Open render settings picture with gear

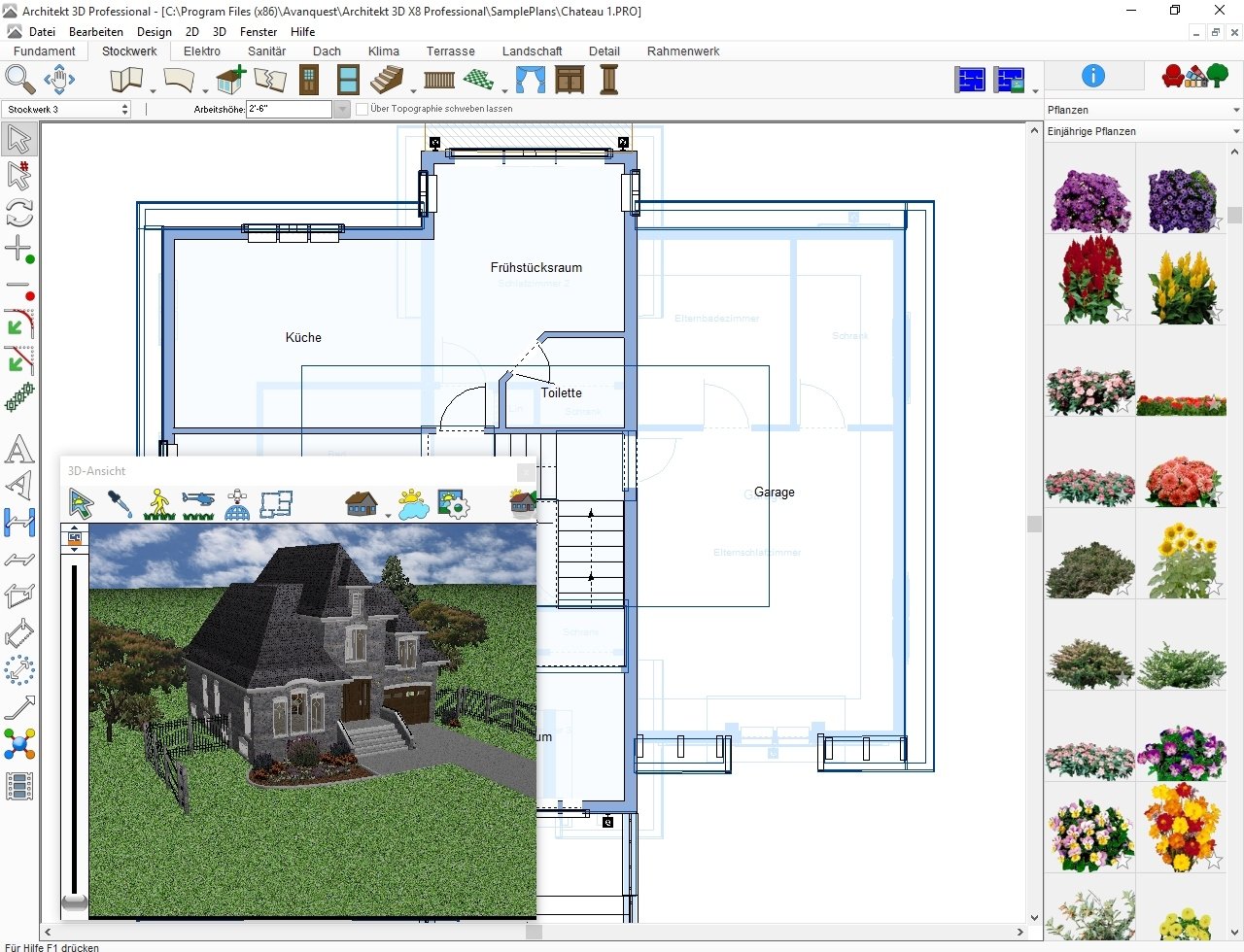(454, 503)
